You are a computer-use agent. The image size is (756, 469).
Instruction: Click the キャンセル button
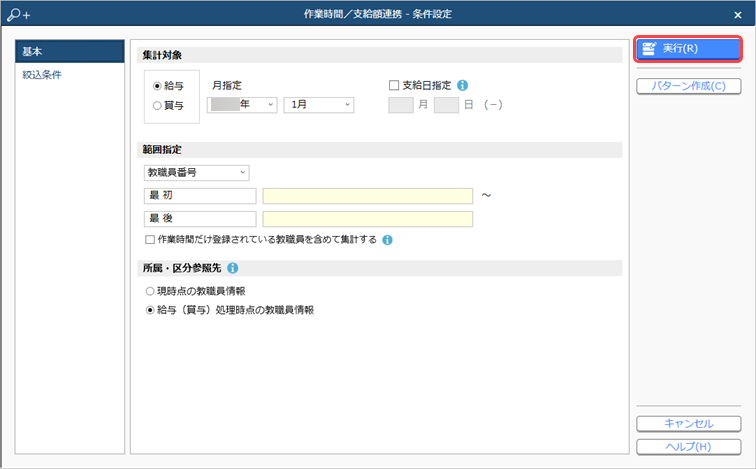(688, 424)
